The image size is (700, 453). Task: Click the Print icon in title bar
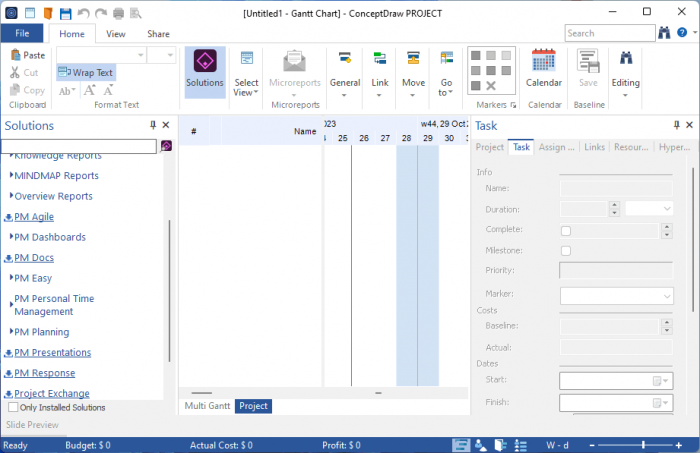pyautogui.click(x=118, y=13)
